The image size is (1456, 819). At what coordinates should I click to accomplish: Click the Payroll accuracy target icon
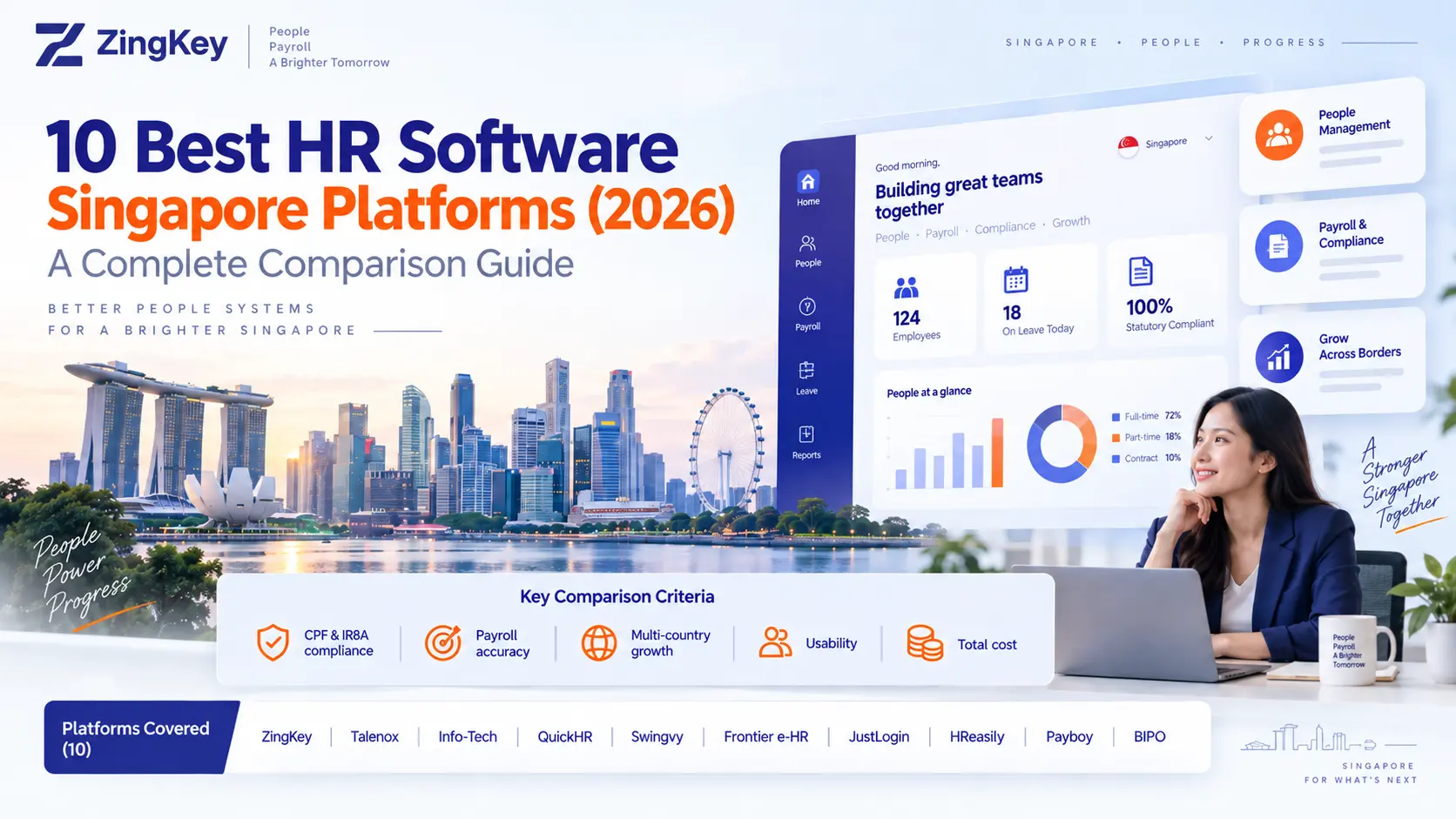[442, 642]
